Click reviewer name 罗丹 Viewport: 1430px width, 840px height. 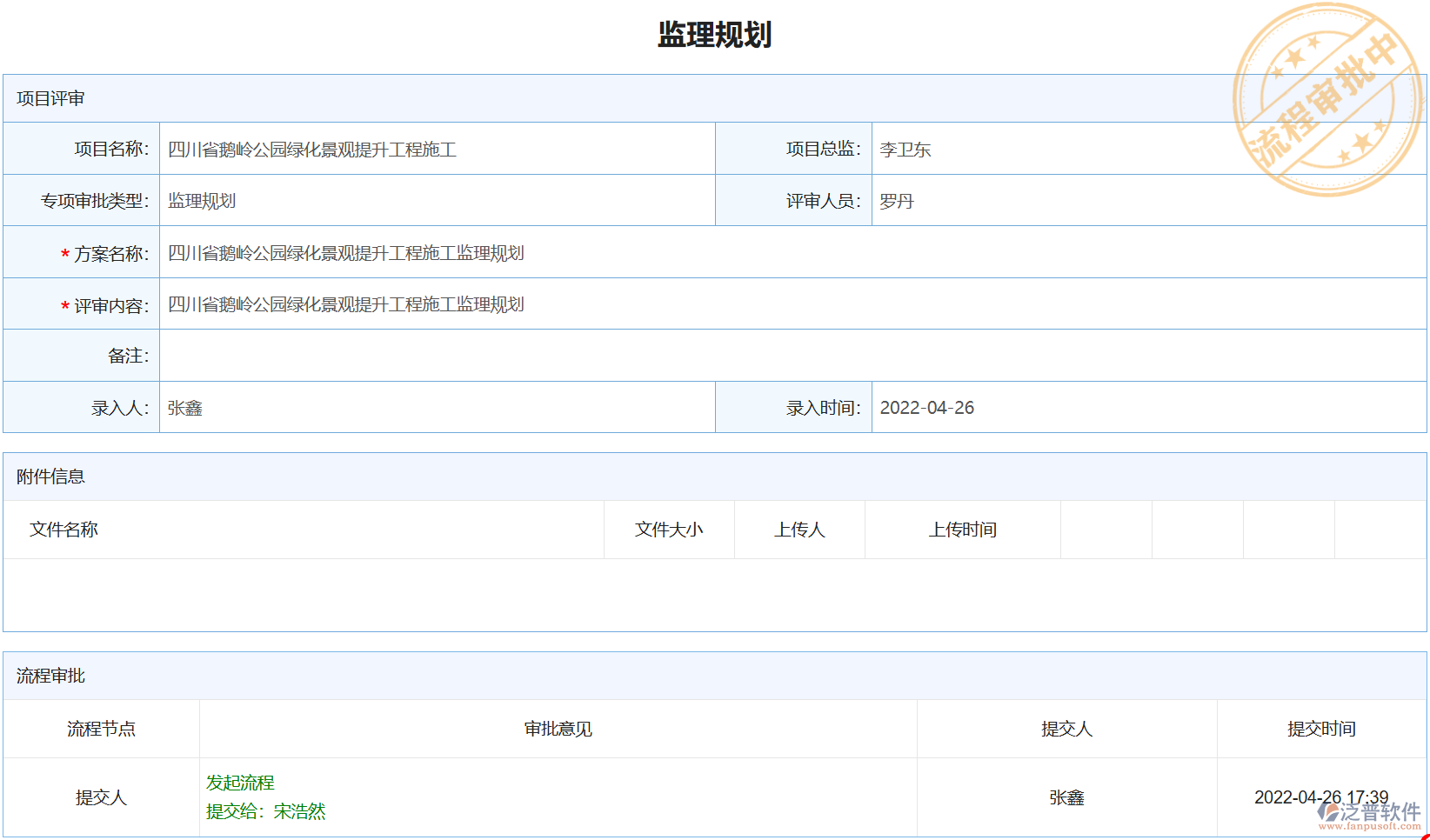pyautogui.click(x=895, y=201)
